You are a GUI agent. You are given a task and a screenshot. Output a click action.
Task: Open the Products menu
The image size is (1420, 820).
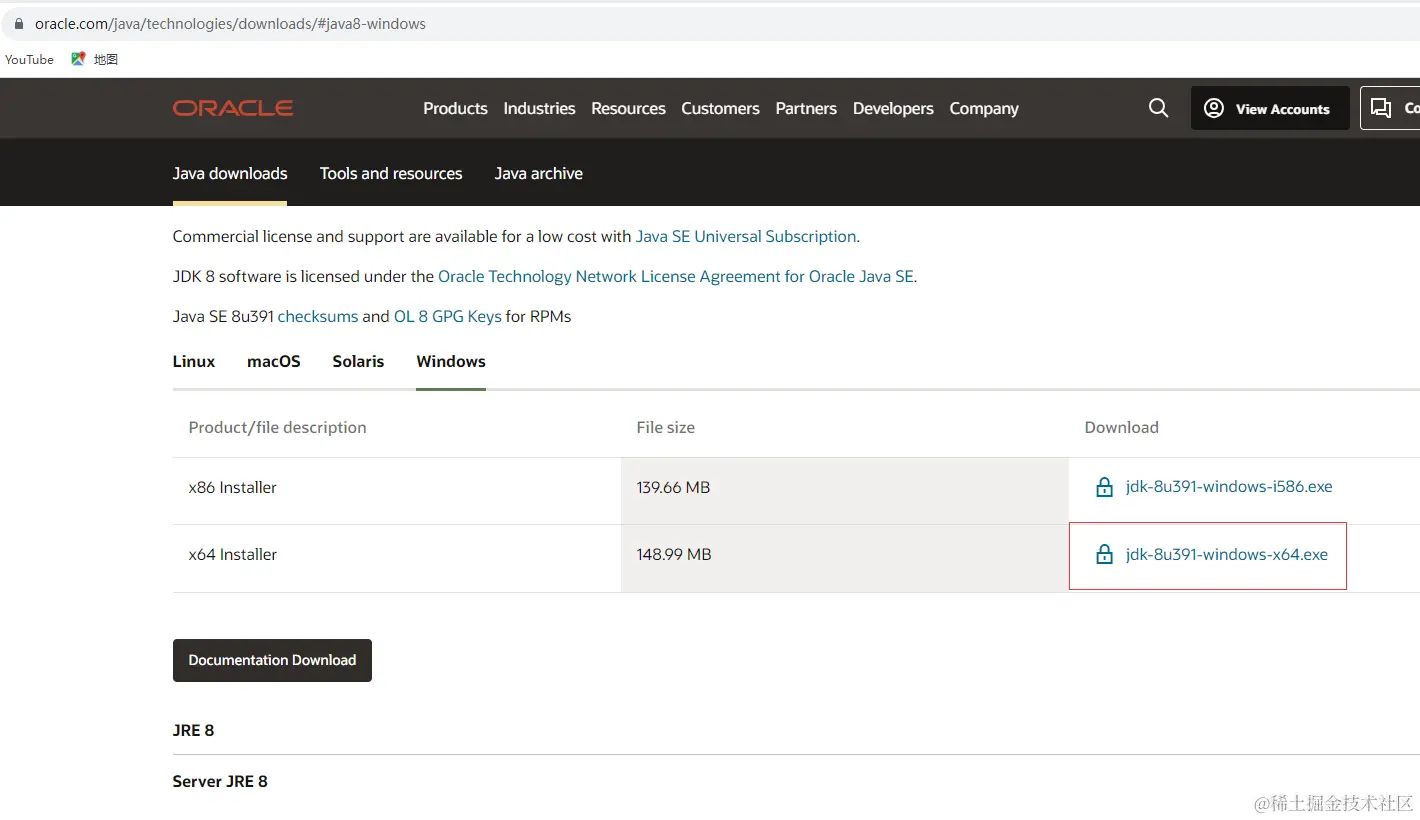click(x=455, y=108)
